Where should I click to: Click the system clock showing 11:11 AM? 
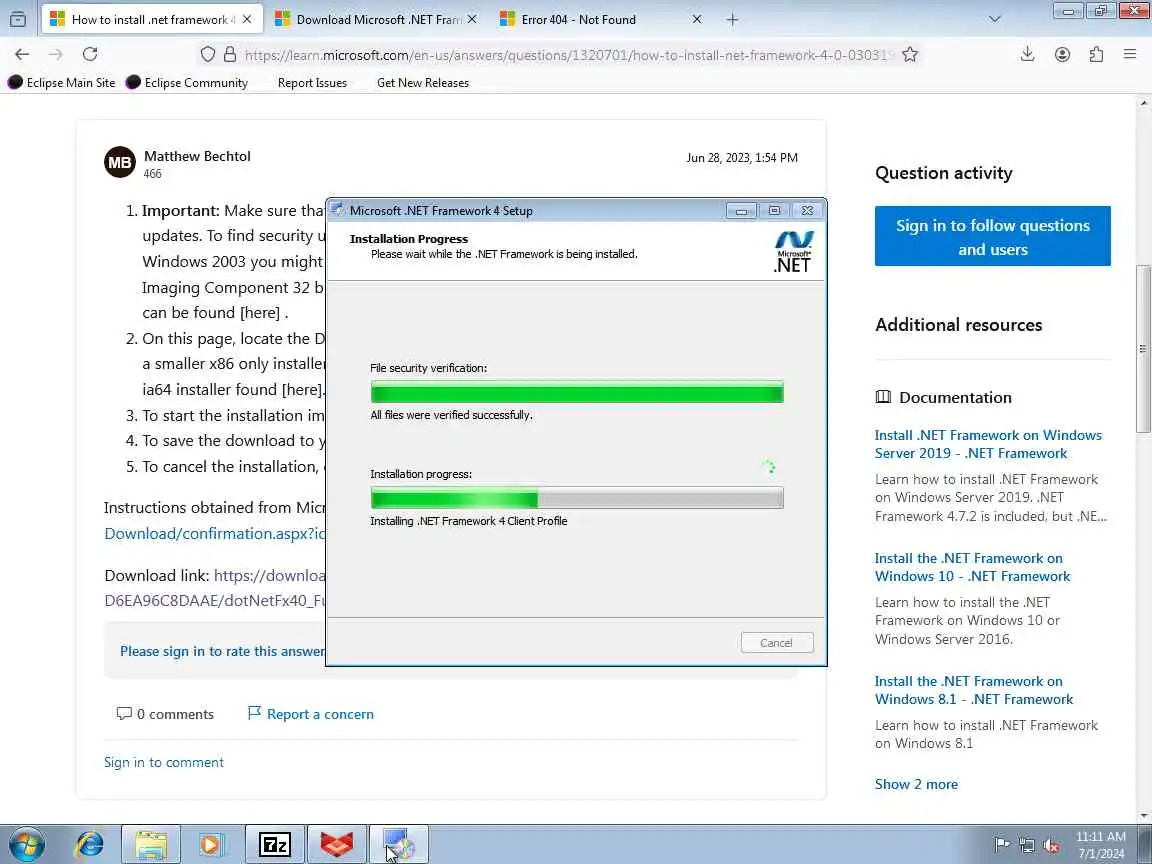point(1101,845)
